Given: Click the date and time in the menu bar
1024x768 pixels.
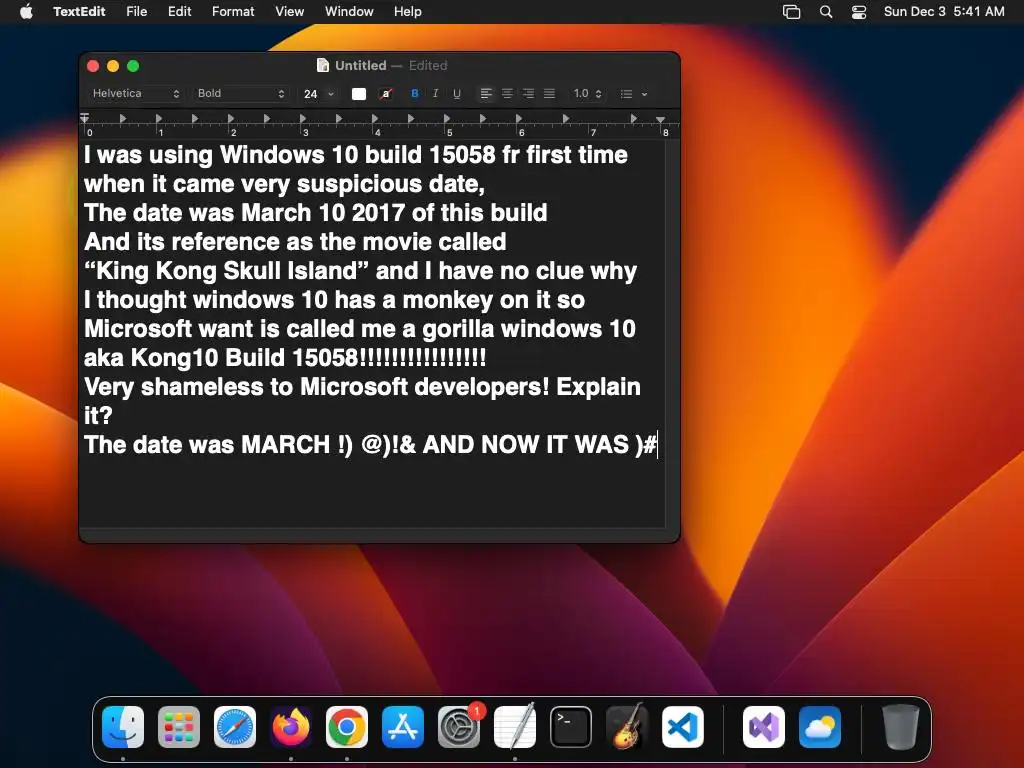Looking at the screenshot, I should (x=944, y=12).
